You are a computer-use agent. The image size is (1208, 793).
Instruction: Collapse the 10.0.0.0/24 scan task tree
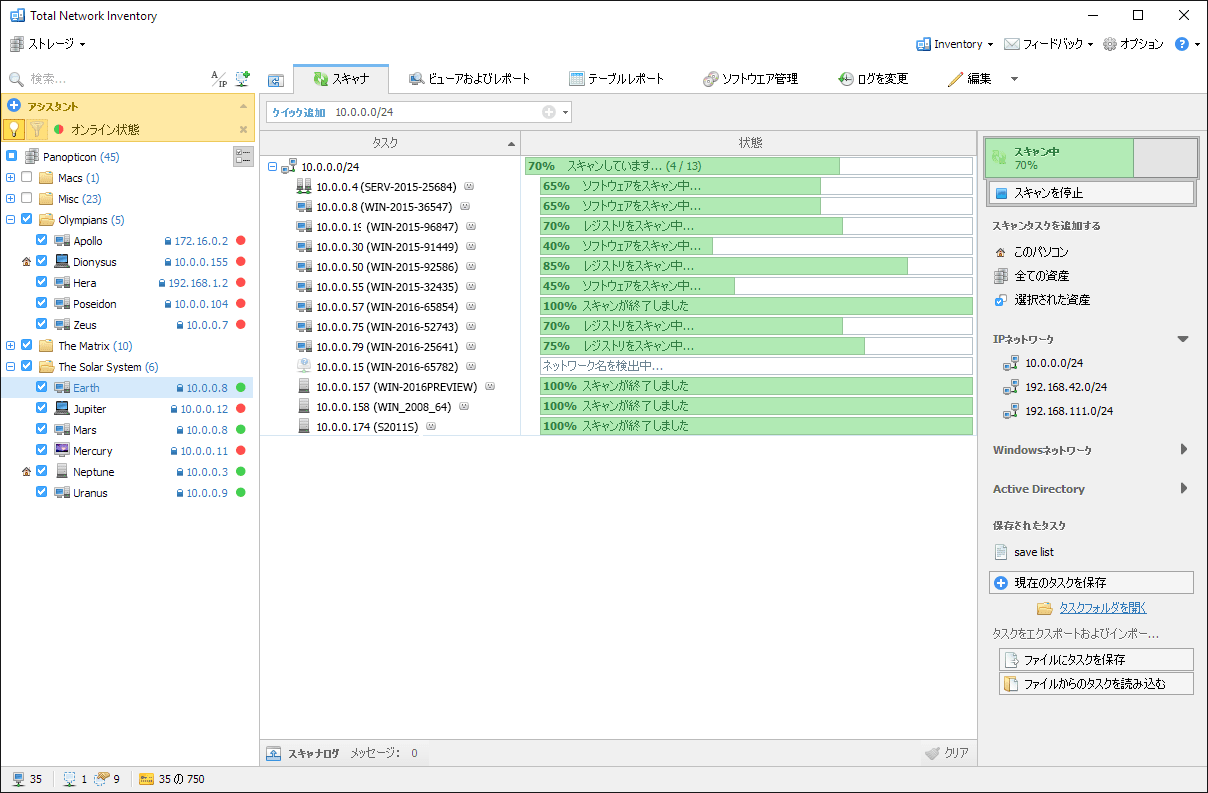click(273, 167)
